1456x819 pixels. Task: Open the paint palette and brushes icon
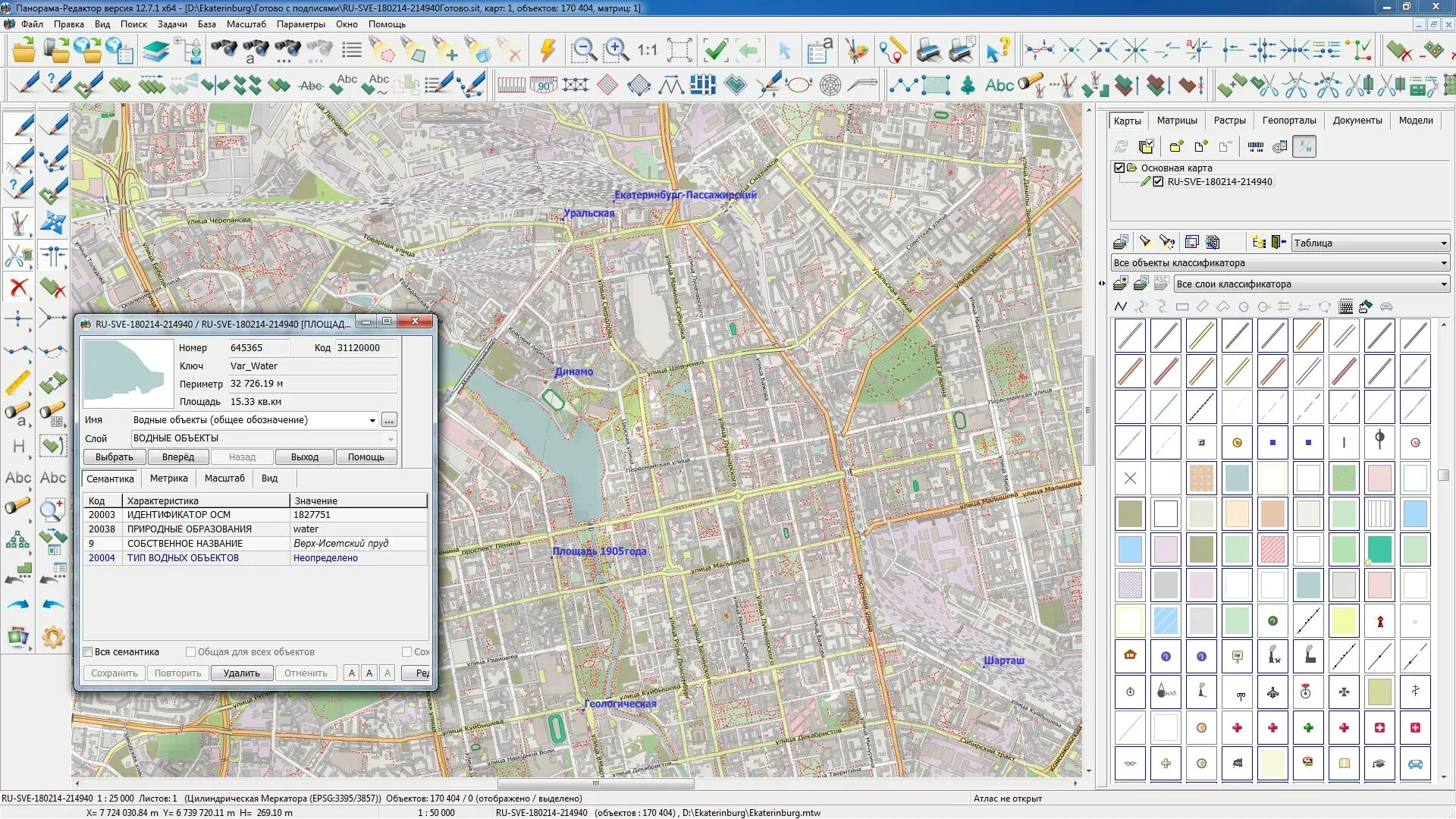click(x=857, y=51)
